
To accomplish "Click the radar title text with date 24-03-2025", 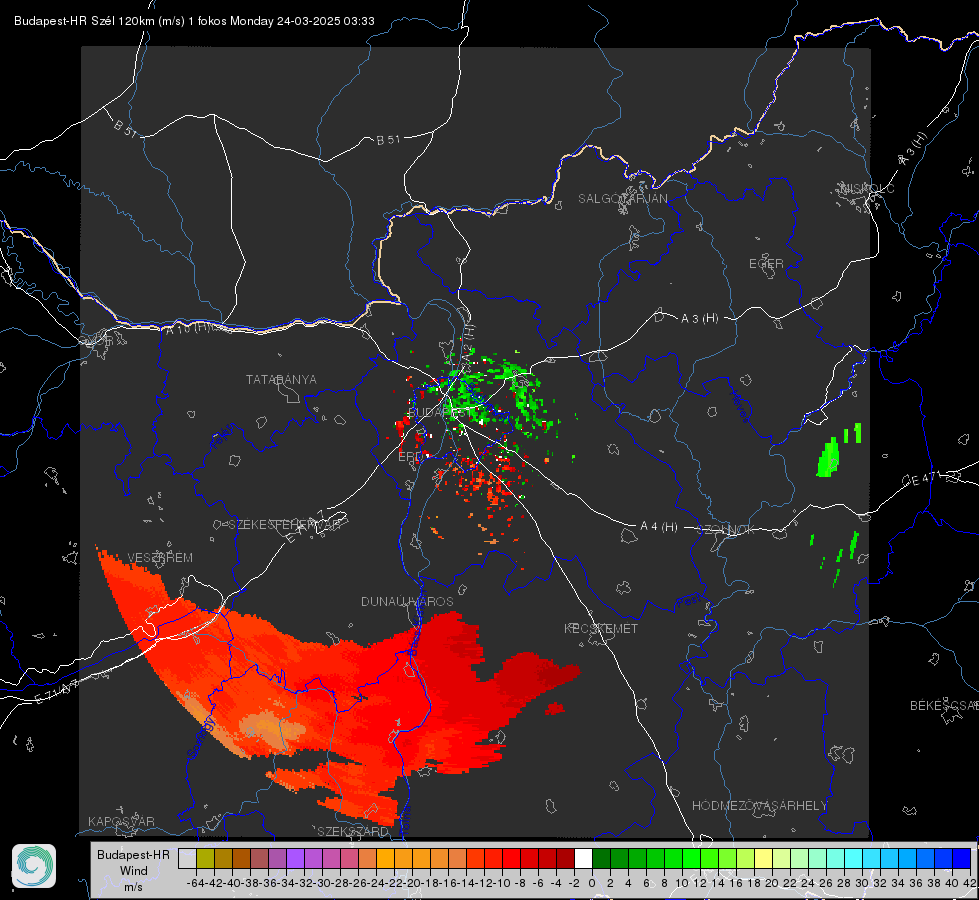I will pyautogui.click(x=194, y=21).
